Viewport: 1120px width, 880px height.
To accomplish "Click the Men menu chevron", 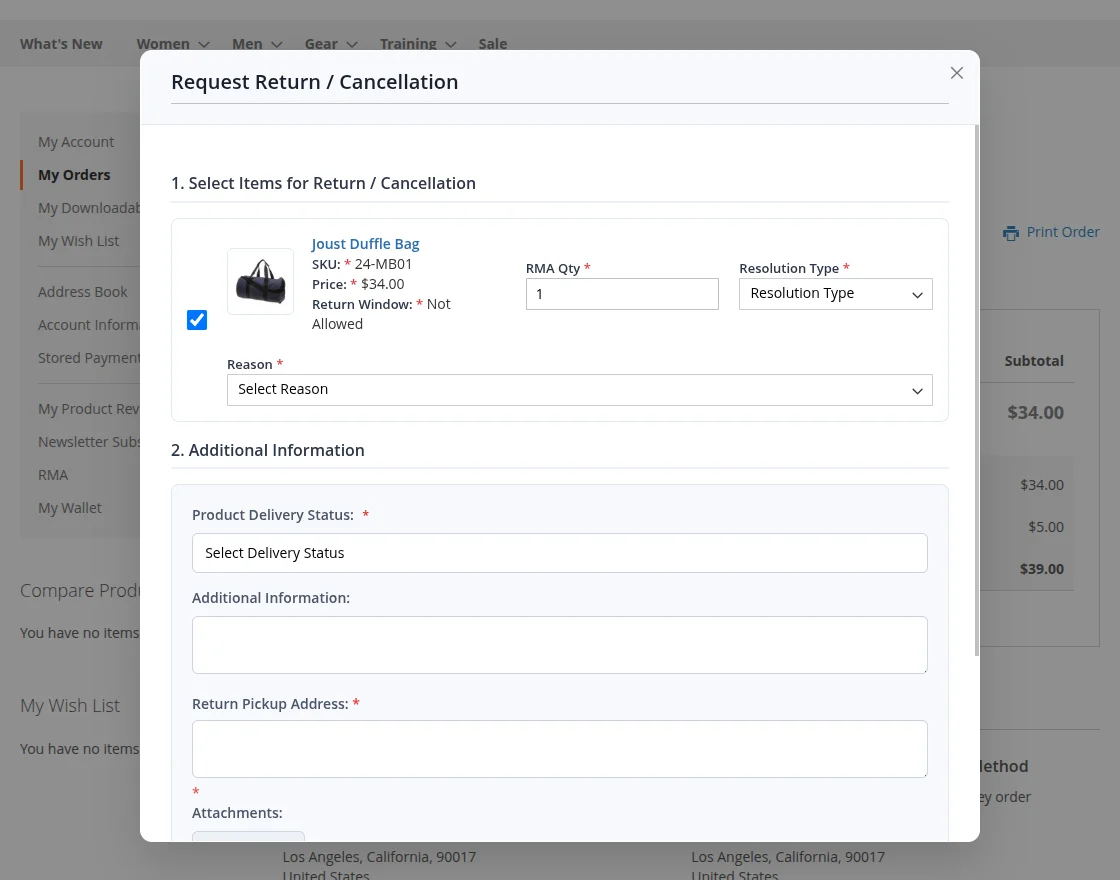I will point(276,44).
